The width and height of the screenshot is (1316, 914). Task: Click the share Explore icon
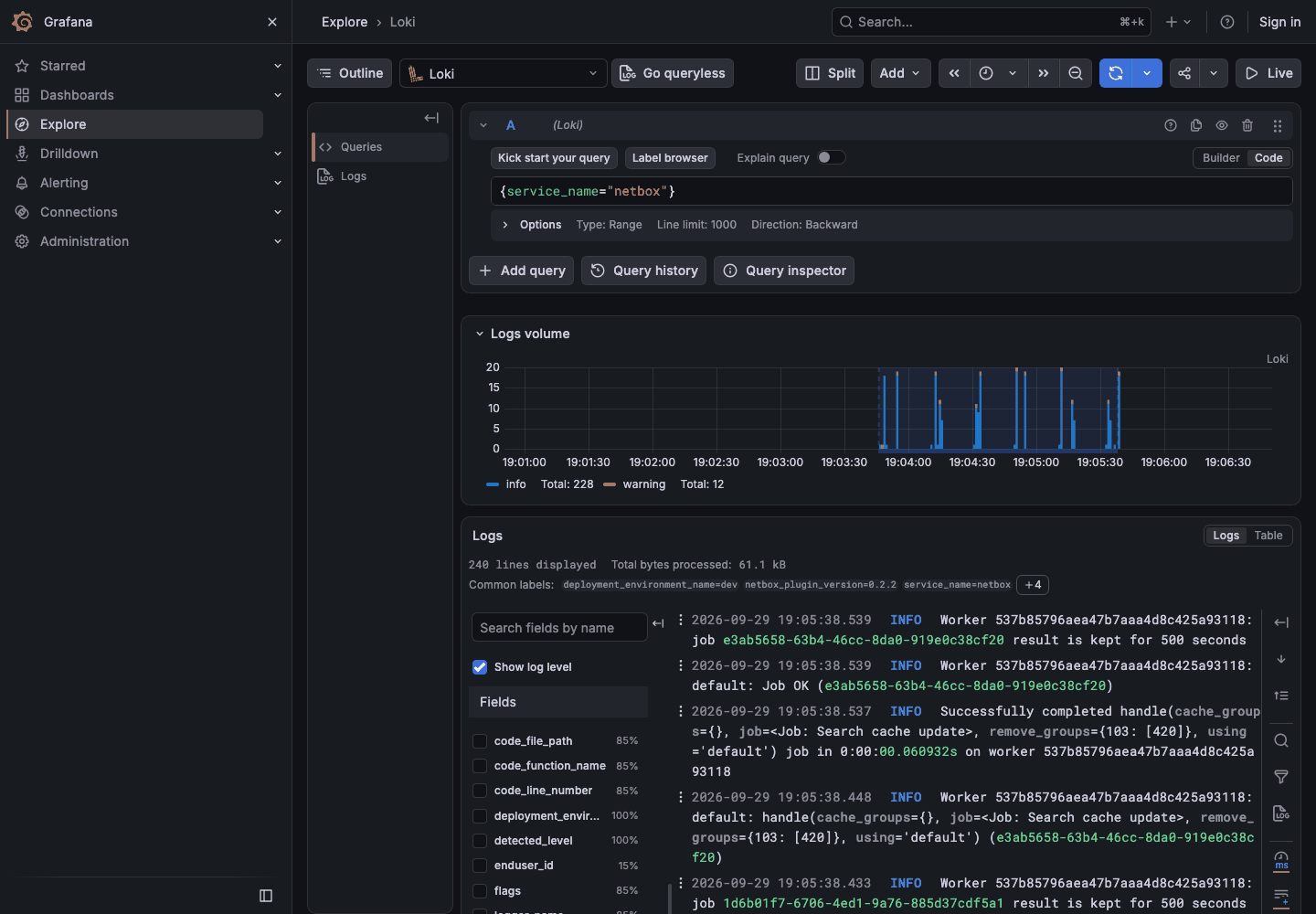(1184, 73)
